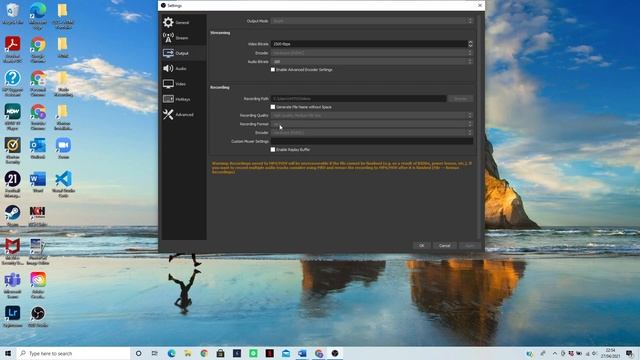The height and width of the screenshot is (360, 640).
Task: Adjust the Video Bitrate spinner arrows
Action: [470, 44]
